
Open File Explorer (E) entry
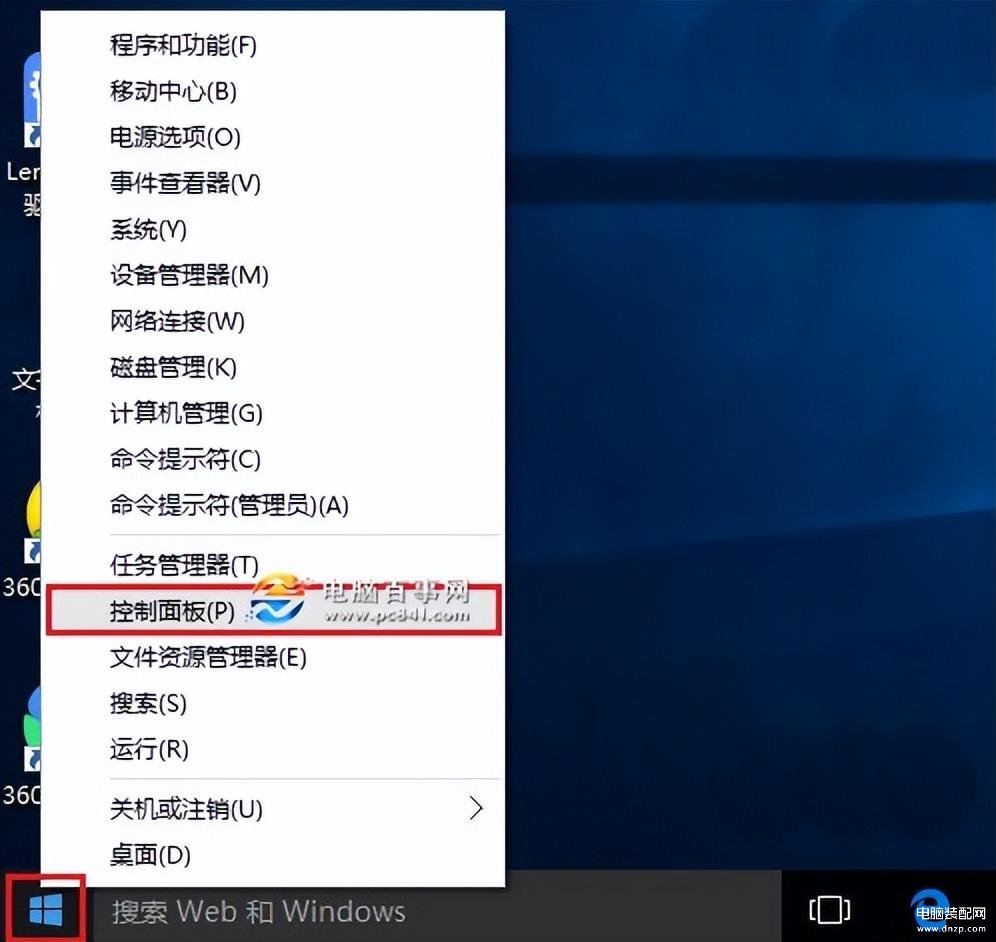point(273,657)
